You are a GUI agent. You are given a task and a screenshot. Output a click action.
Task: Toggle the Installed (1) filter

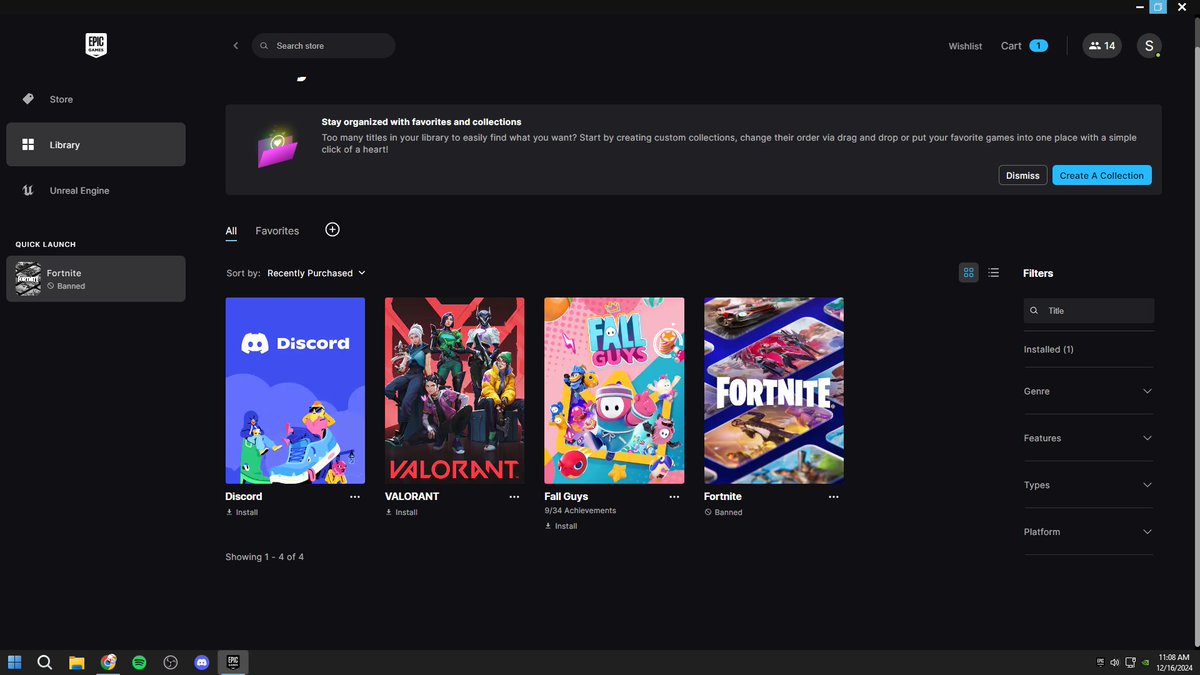pyautogui.click(x=1049, y=350)
